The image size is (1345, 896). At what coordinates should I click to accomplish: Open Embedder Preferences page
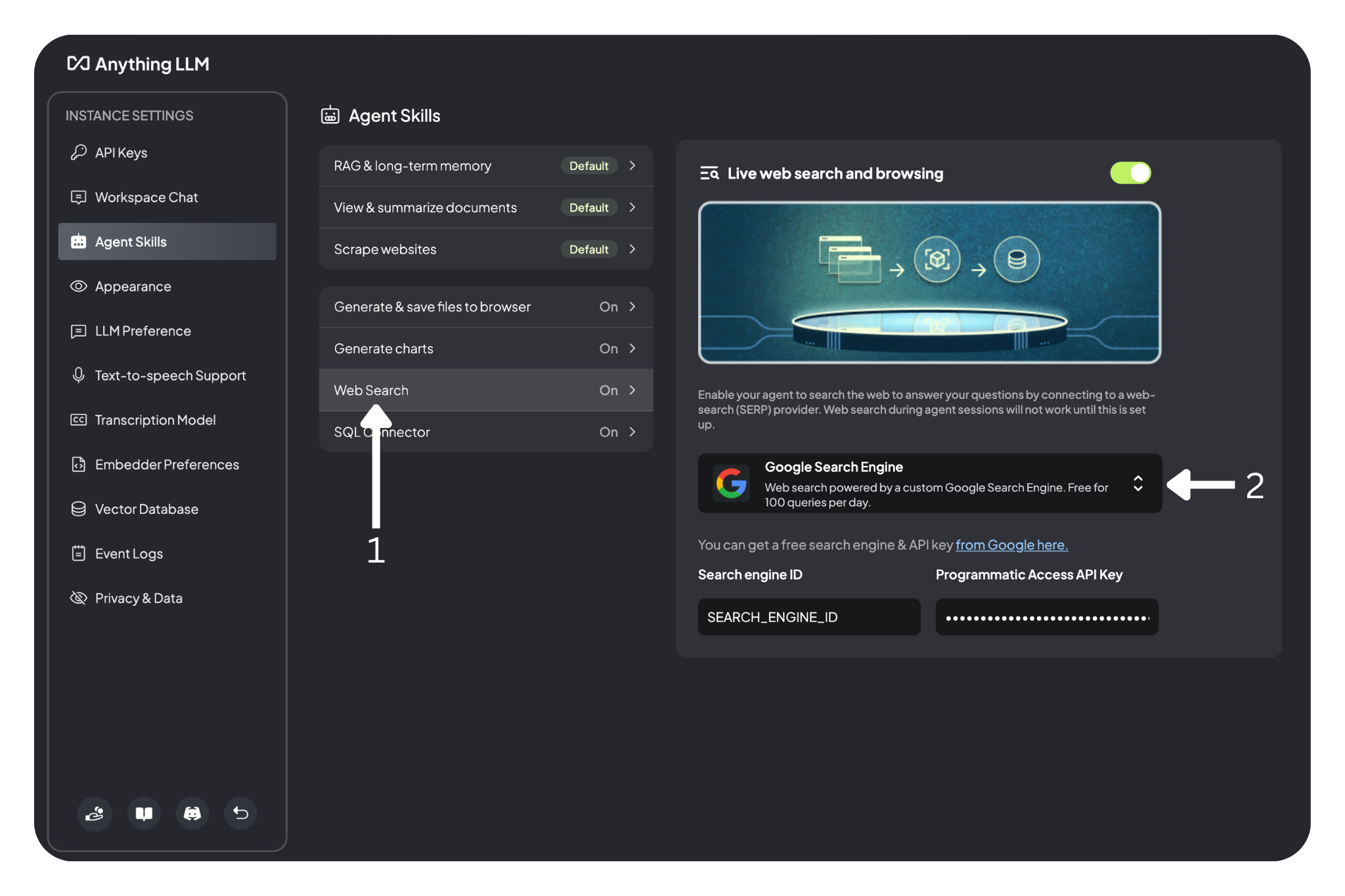[167, 465]
